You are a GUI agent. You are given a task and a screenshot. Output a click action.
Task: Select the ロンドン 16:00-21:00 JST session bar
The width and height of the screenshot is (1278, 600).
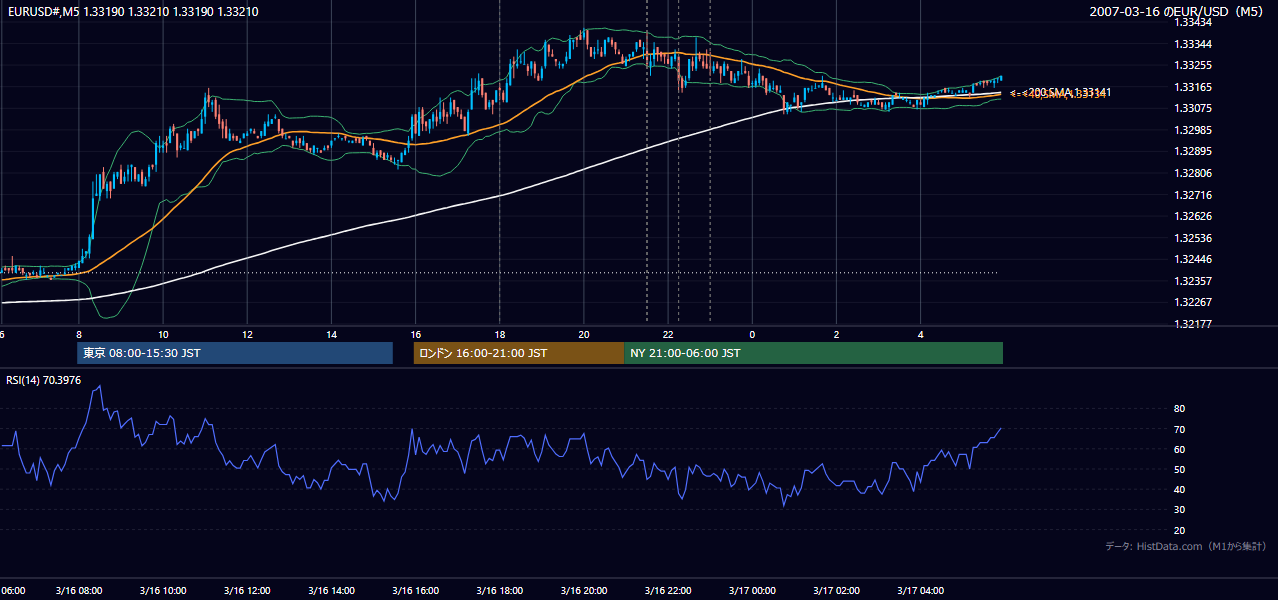[x=519, y=353]
